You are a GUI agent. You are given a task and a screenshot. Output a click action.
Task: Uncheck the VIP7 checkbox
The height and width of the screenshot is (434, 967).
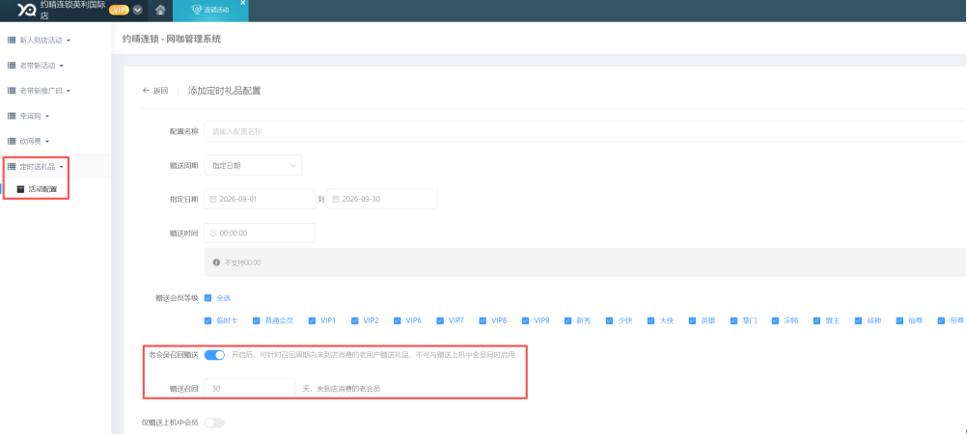click(440, 321)
